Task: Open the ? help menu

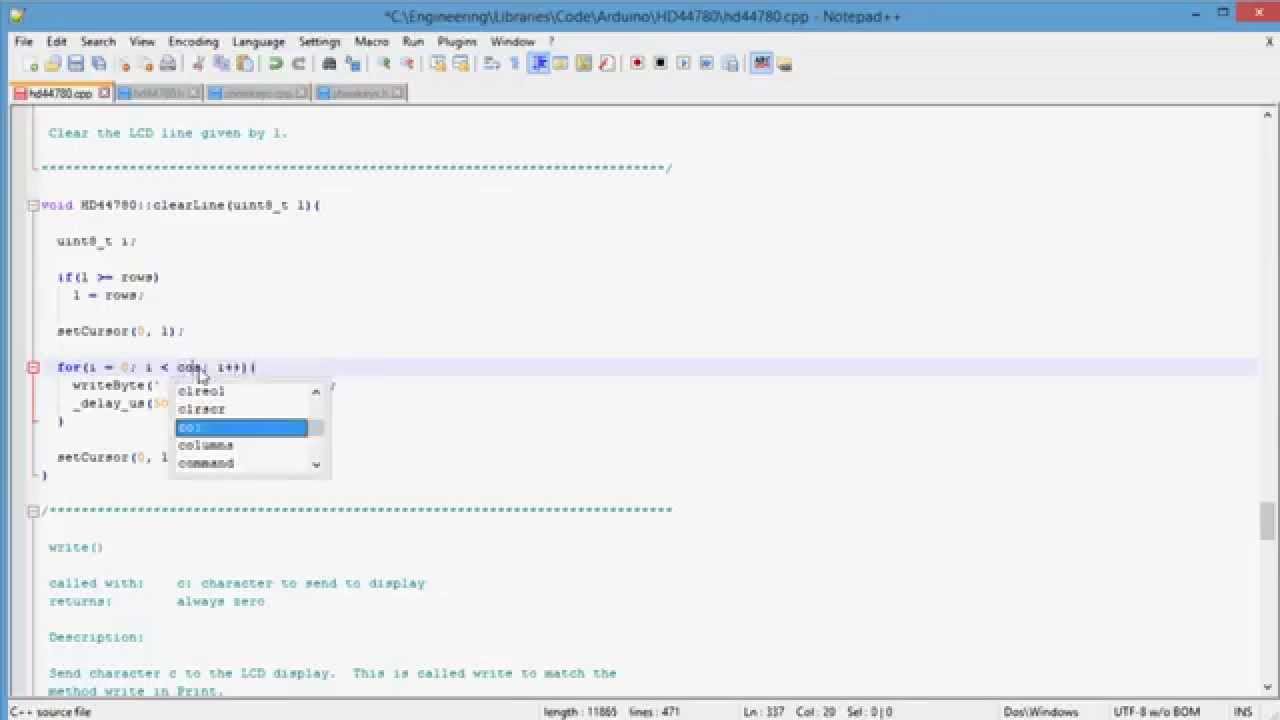Action: pyautogui.click(x=551, y=42)
